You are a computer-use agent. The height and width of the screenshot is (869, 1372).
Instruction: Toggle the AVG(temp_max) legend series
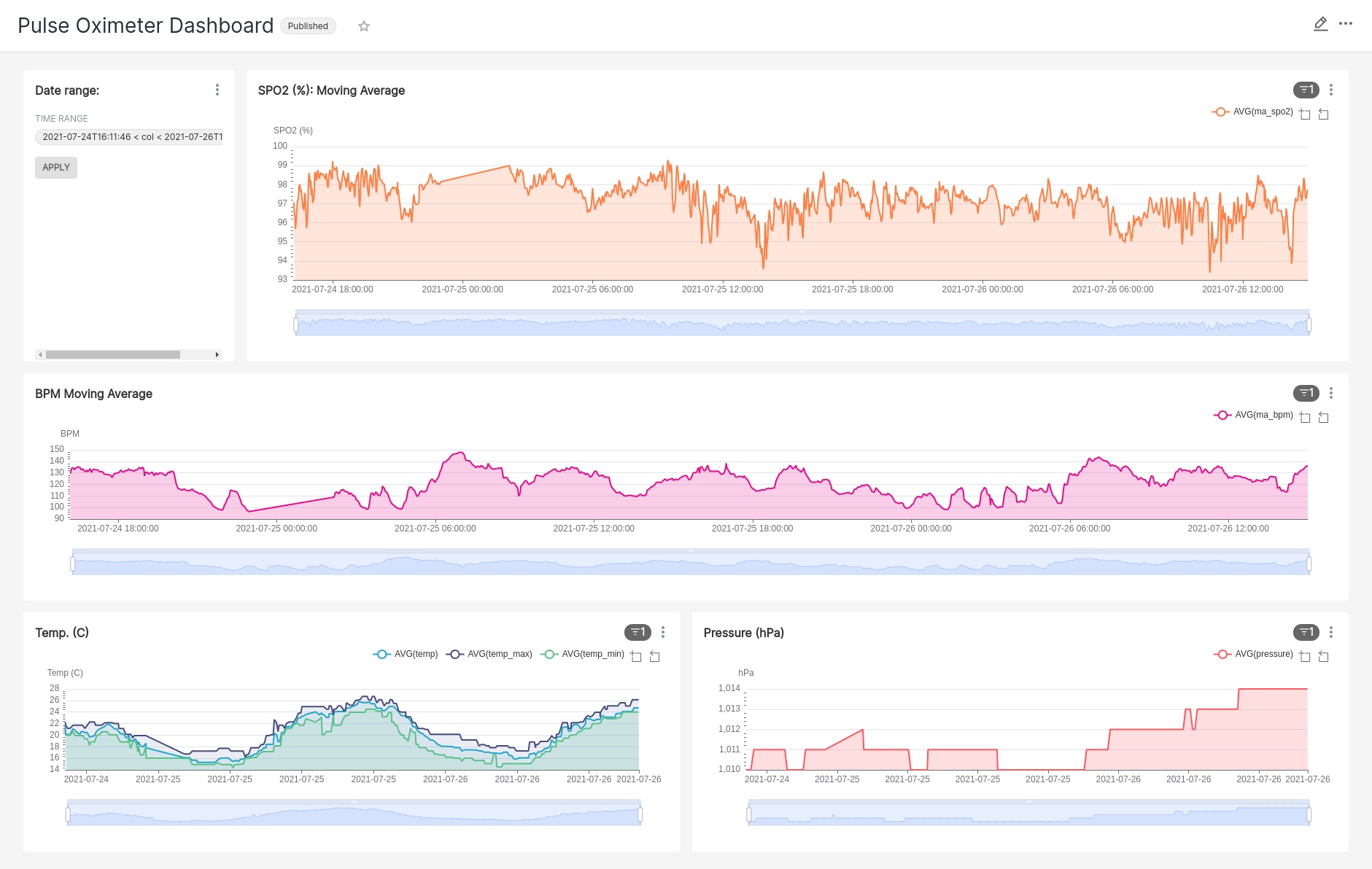(489, 654)
